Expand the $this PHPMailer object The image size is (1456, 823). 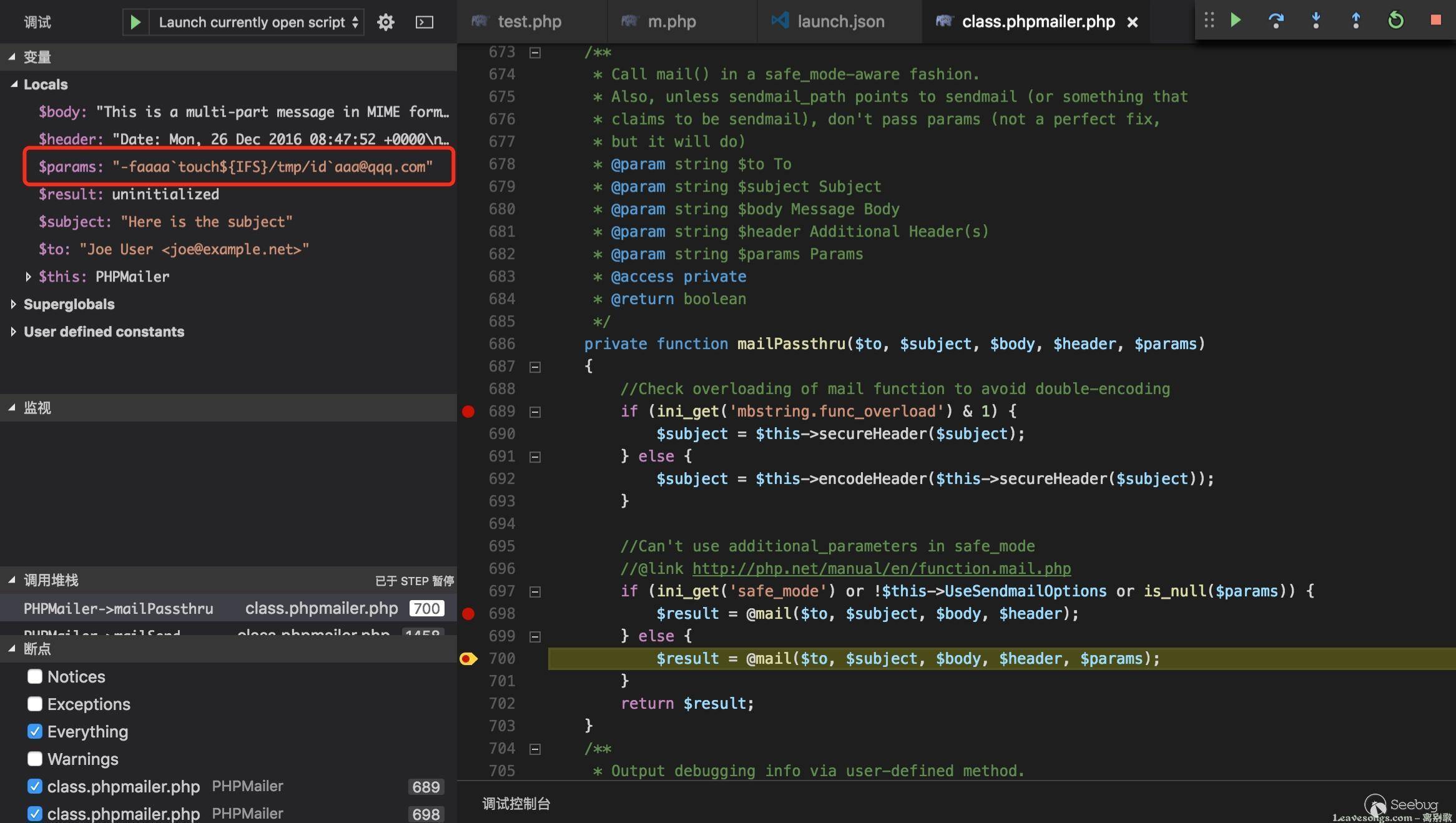point(28,275)
